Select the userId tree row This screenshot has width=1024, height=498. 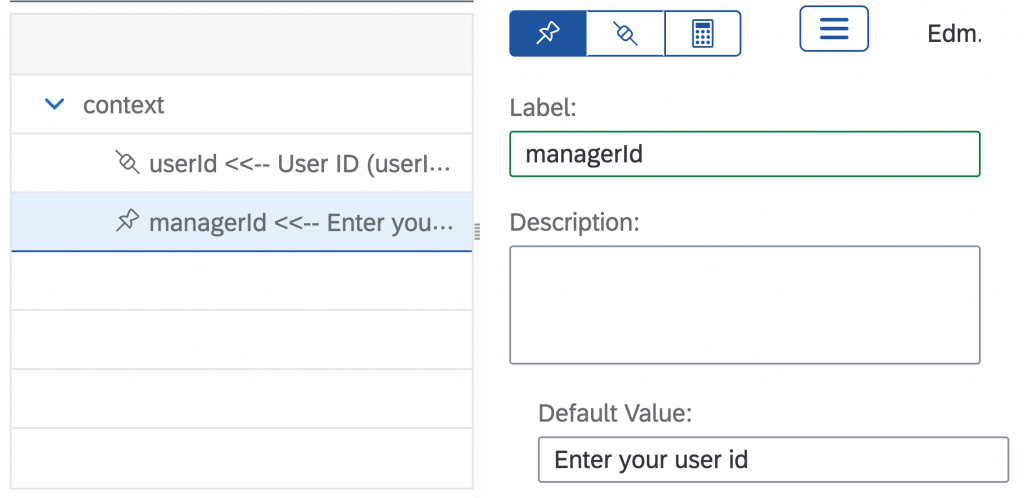tap(242, 163)
